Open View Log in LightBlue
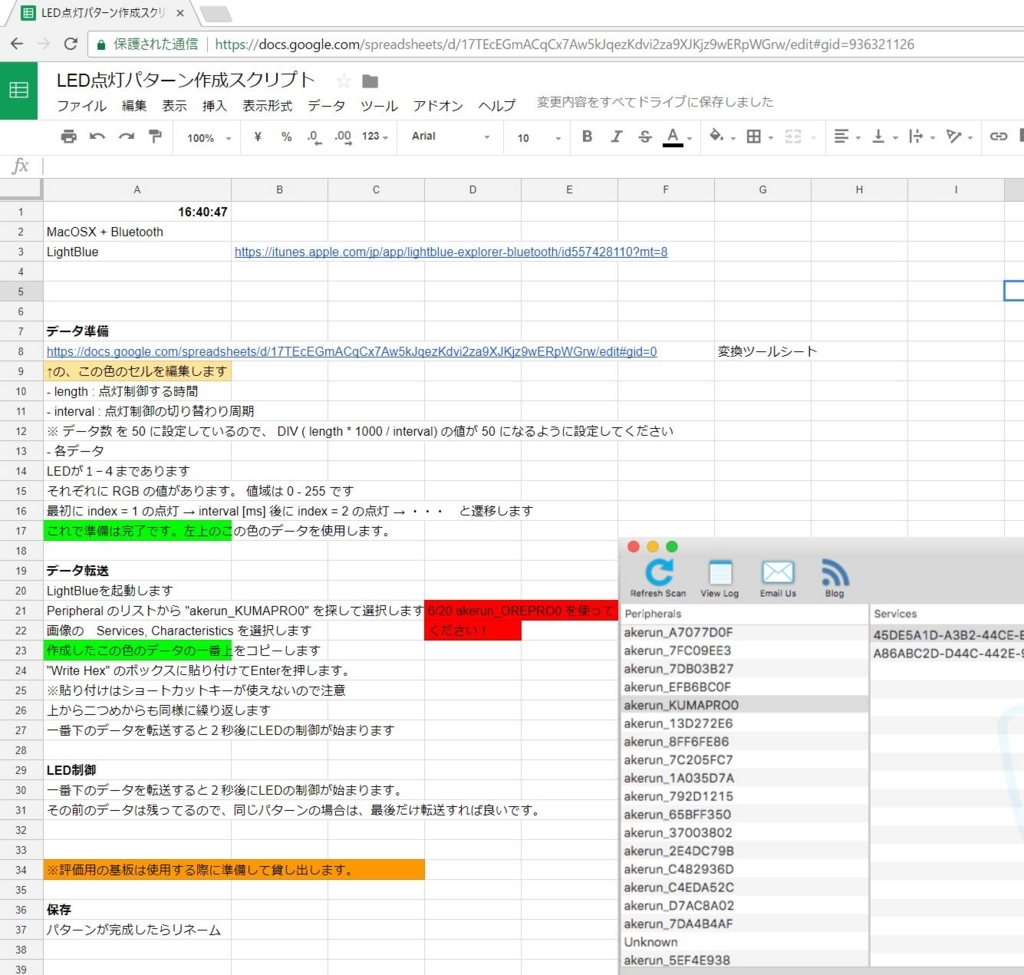 [x=720, y=578]
